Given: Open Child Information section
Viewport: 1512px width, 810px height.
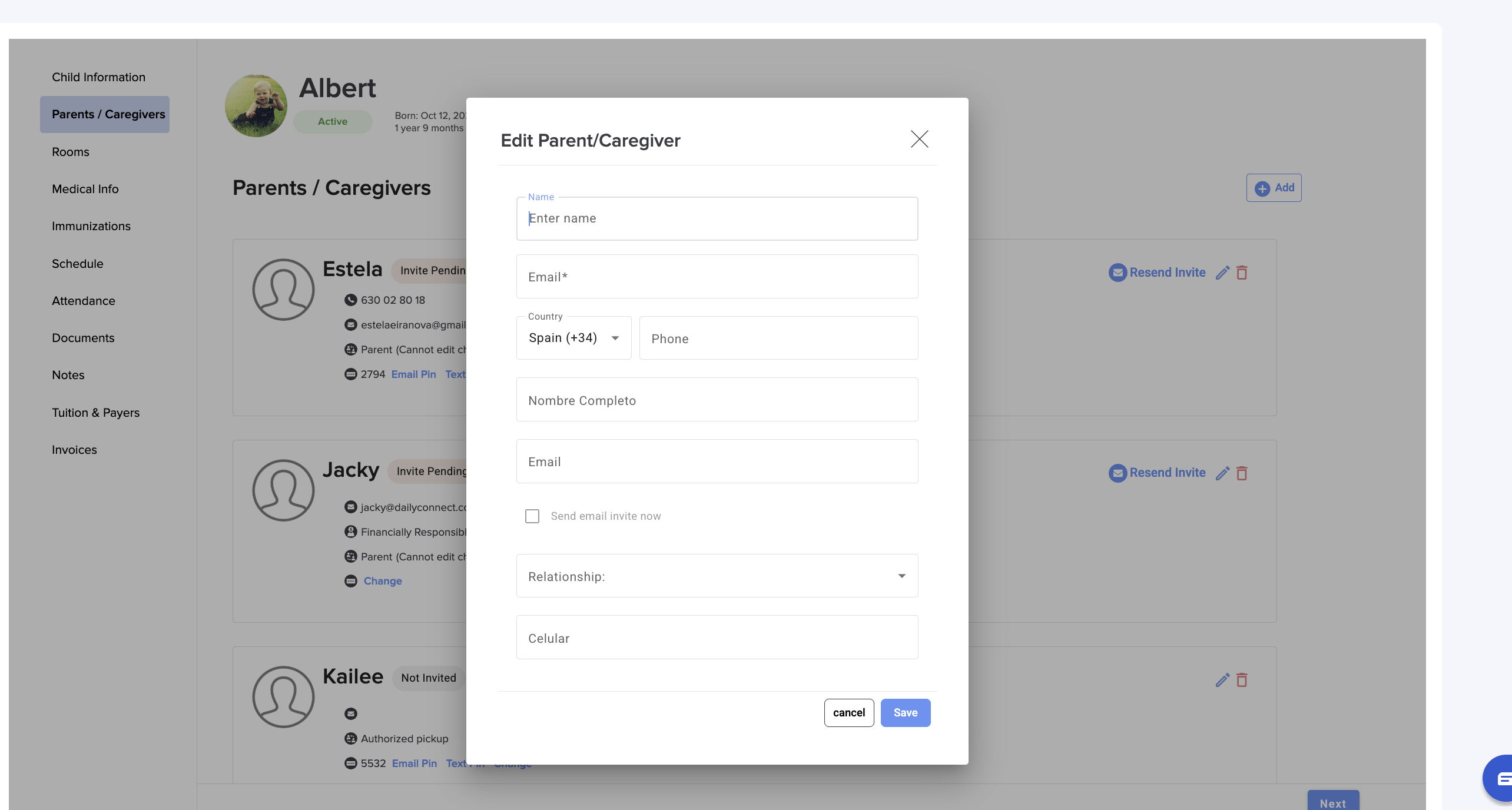Looking at the screenshot, I should point(98,77).
